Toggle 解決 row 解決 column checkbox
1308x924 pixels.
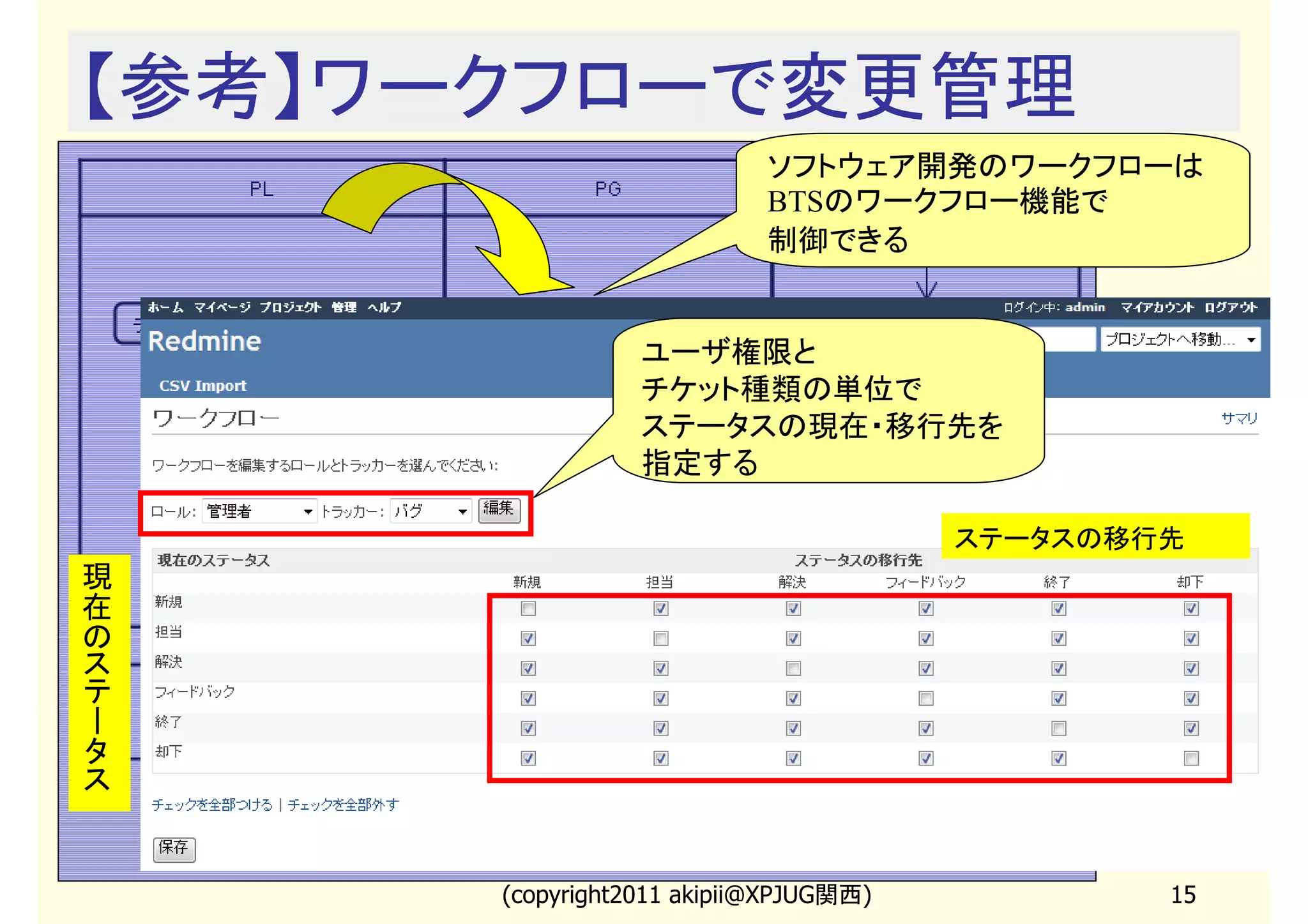click(x=793, y=669)
